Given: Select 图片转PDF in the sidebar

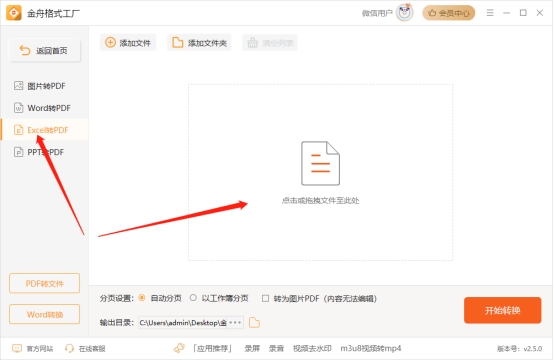Looking at the screenshot, I should (x=45, y=86).
